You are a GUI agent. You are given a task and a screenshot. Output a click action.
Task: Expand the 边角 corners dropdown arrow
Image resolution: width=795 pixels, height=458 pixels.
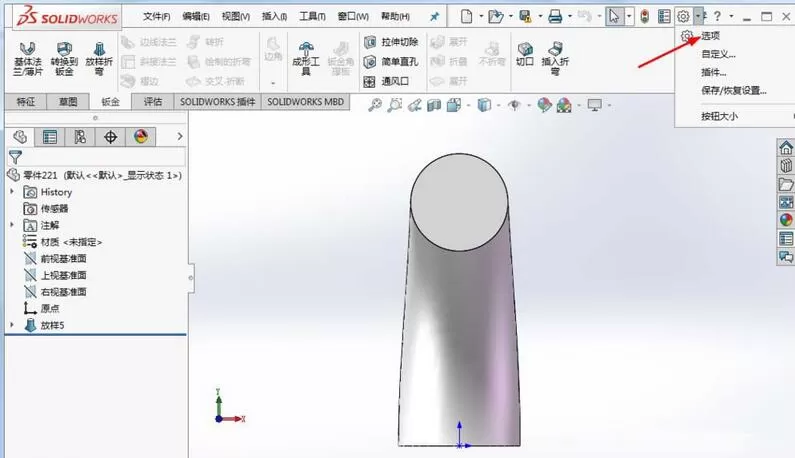[x=273, y=83]
